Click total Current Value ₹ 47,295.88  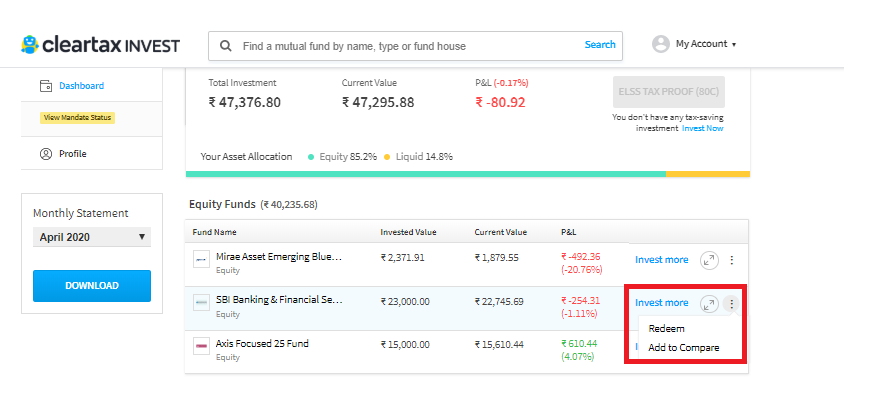click(x=378, y=103)
